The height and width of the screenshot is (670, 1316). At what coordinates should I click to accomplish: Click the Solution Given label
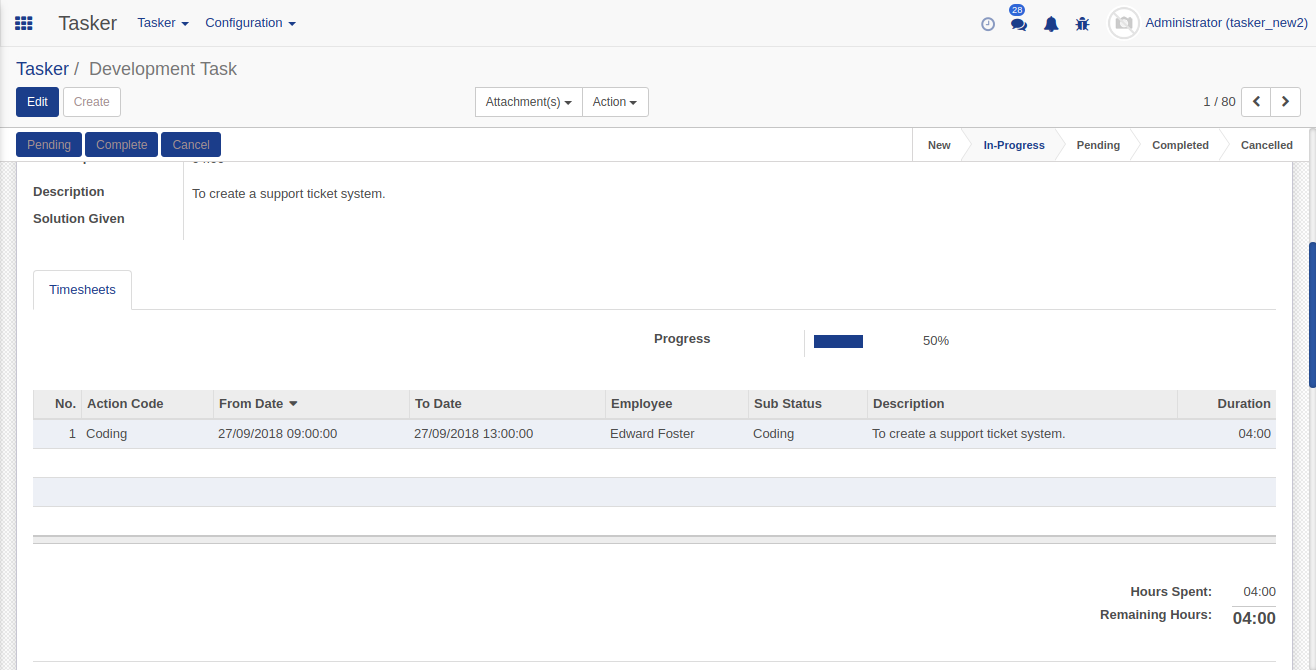79,219
